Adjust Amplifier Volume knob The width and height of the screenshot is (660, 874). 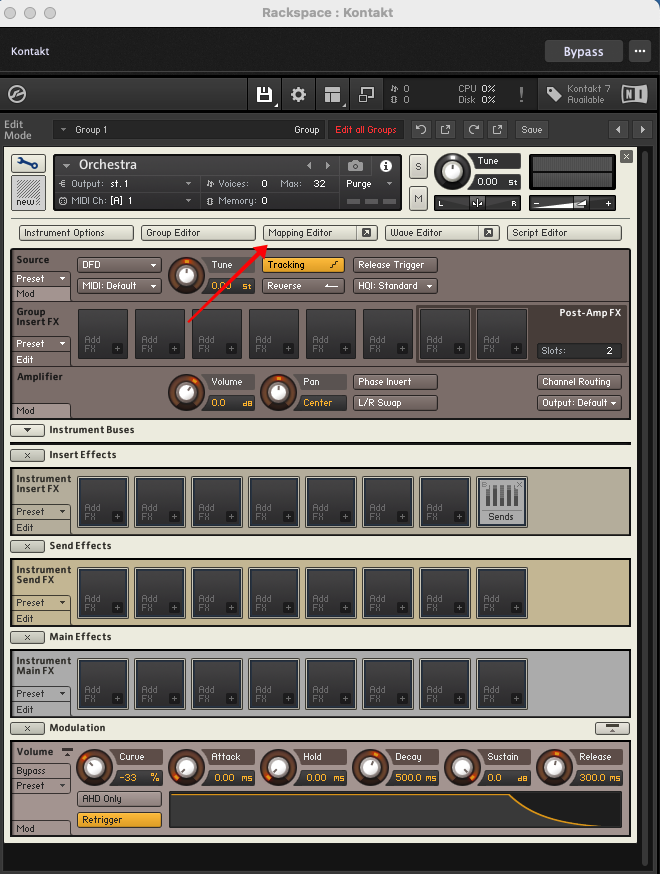pyautogui.click(x=186, y=392)
